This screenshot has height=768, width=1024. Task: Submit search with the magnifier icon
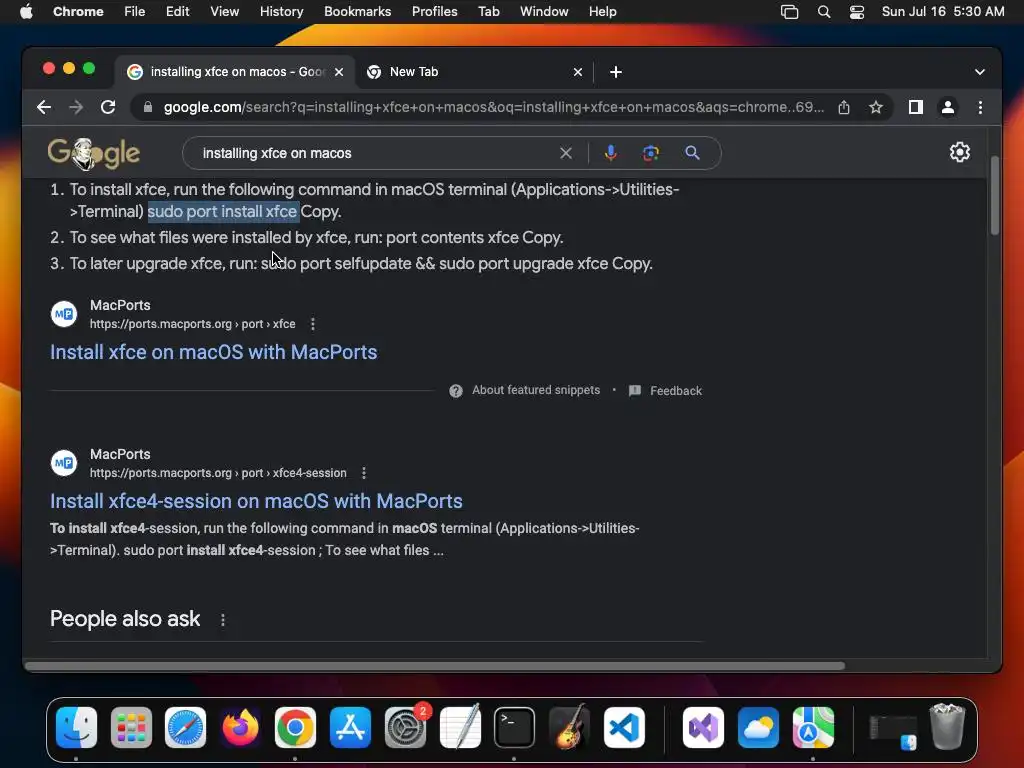(692, 153)
